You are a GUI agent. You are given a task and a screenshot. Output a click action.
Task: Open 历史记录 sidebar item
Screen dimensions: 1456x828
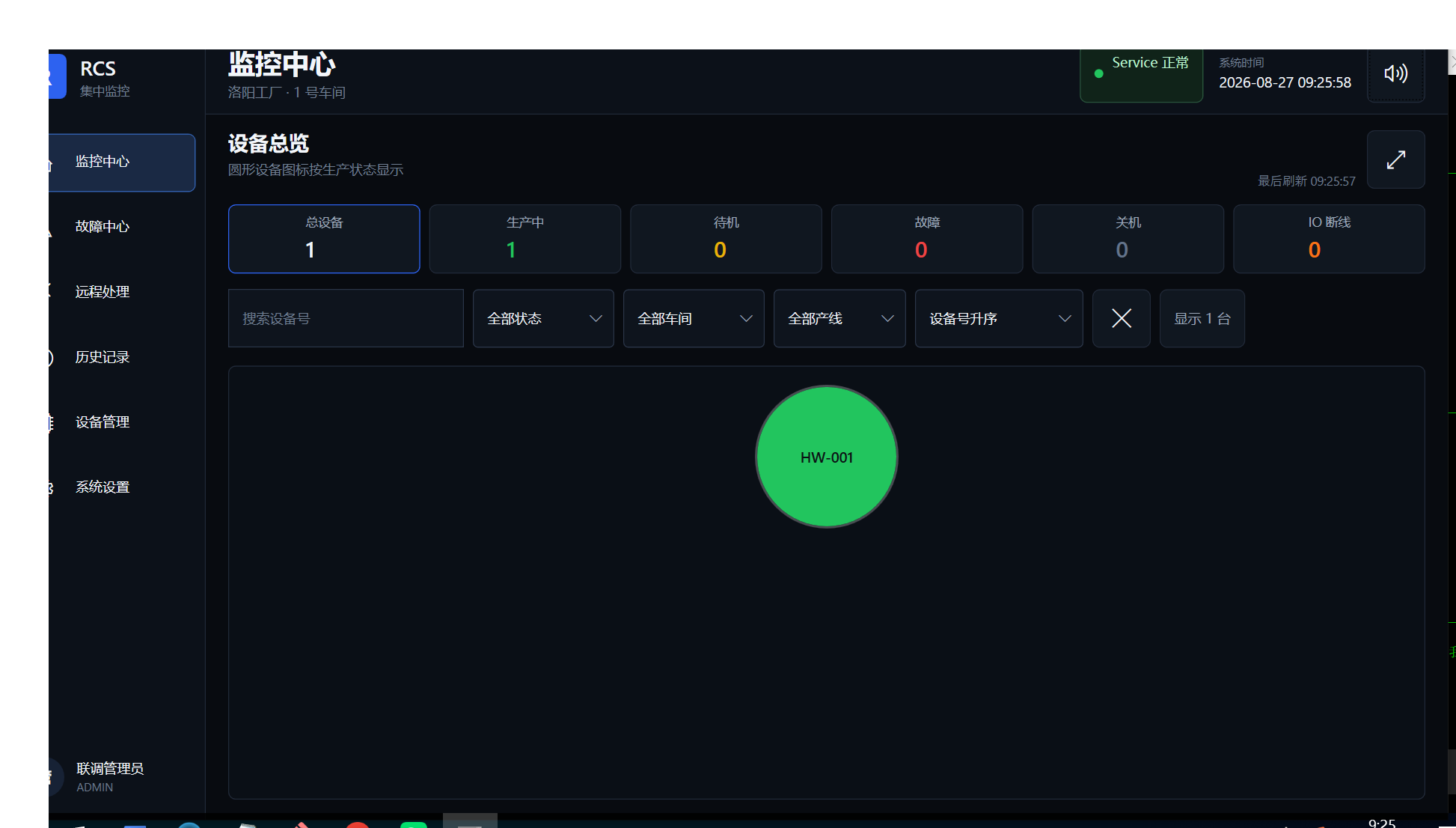pos(122,357)
